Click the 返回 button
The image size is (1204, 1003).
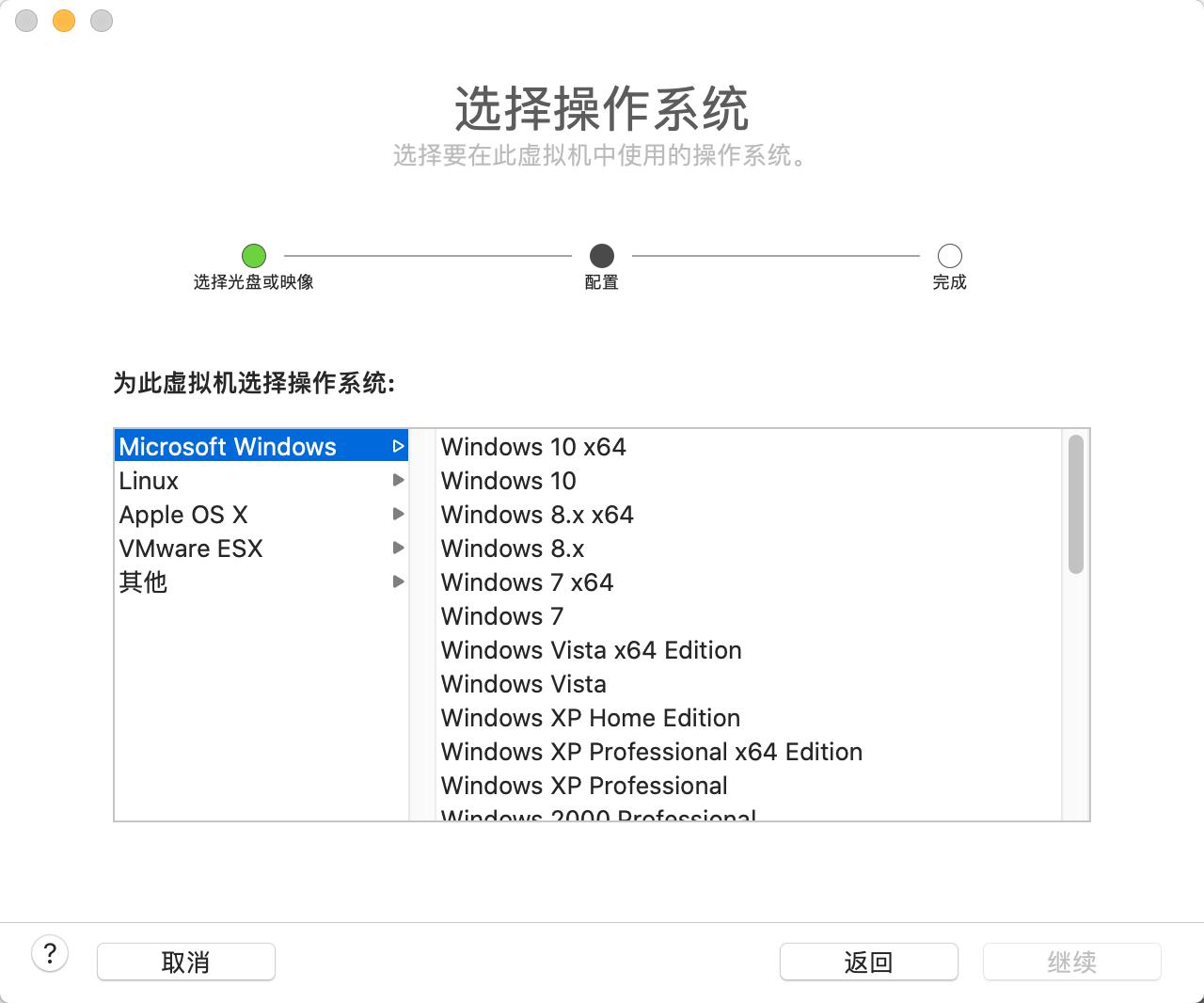tap(868, 961)
